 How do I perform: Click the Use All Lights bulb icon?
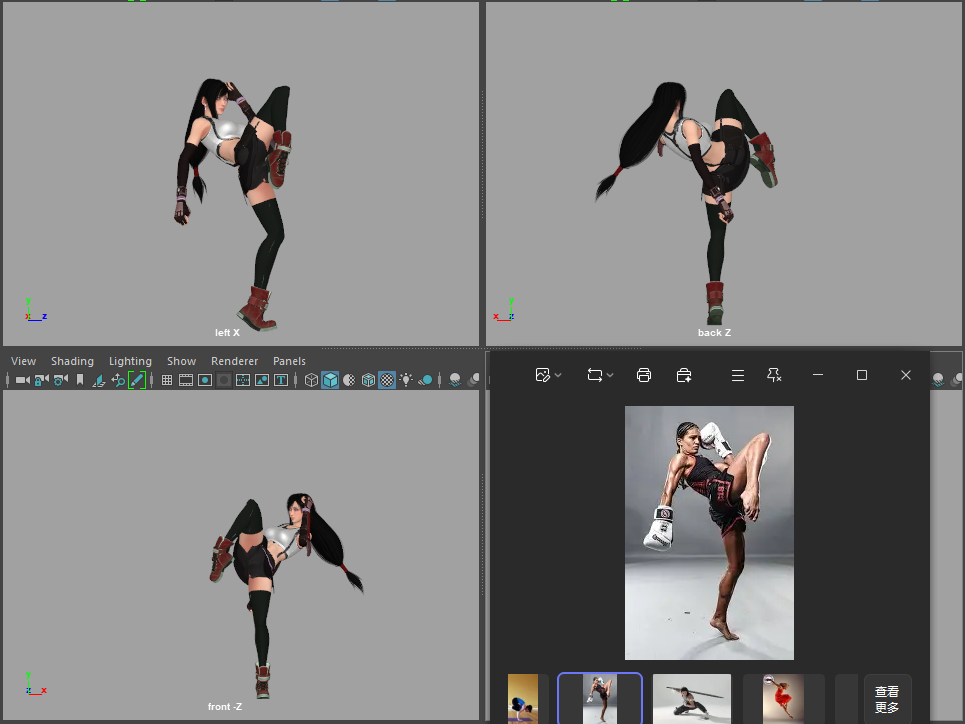[x=406, y=380]
